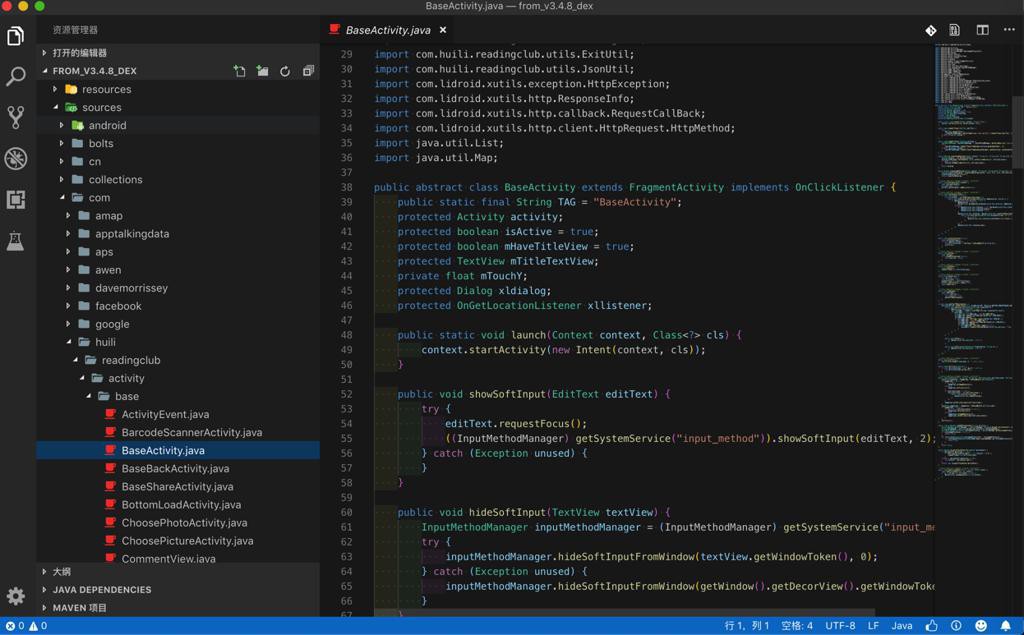Viewport: 1024px width, 635px height.
Task: Collapse the activity folder
Action: pos(178,378)
